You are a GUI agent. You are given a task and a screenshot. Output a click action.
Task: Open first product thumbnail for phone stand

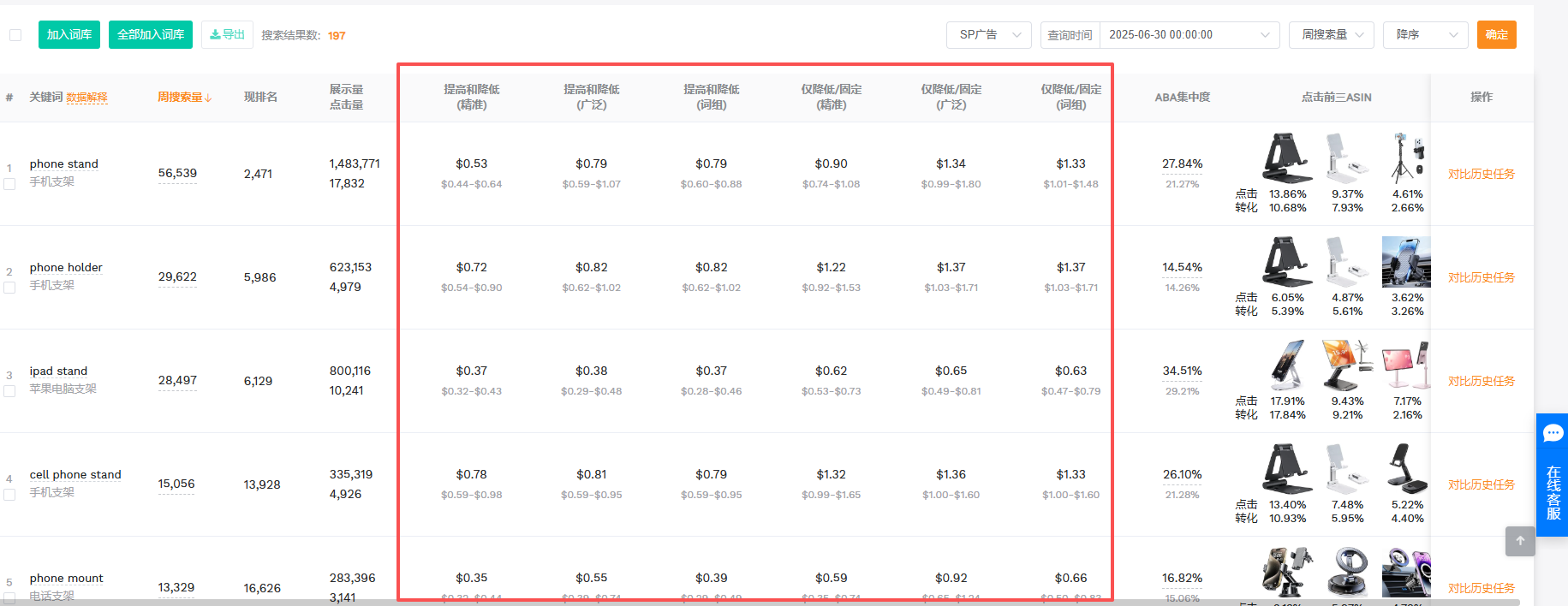click(1286, 158)
